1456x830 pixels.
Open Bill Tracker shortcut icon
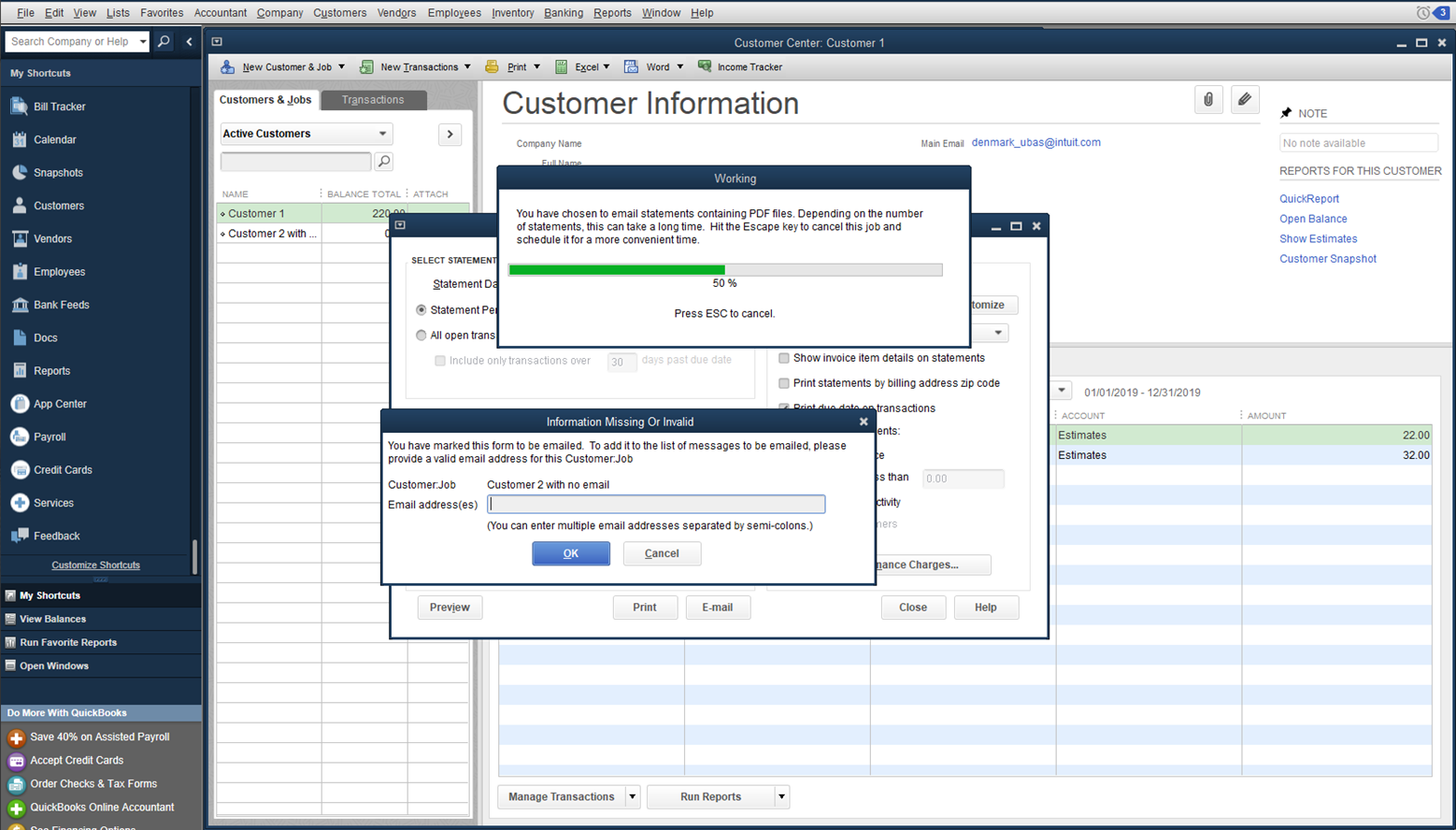[20, 107]
